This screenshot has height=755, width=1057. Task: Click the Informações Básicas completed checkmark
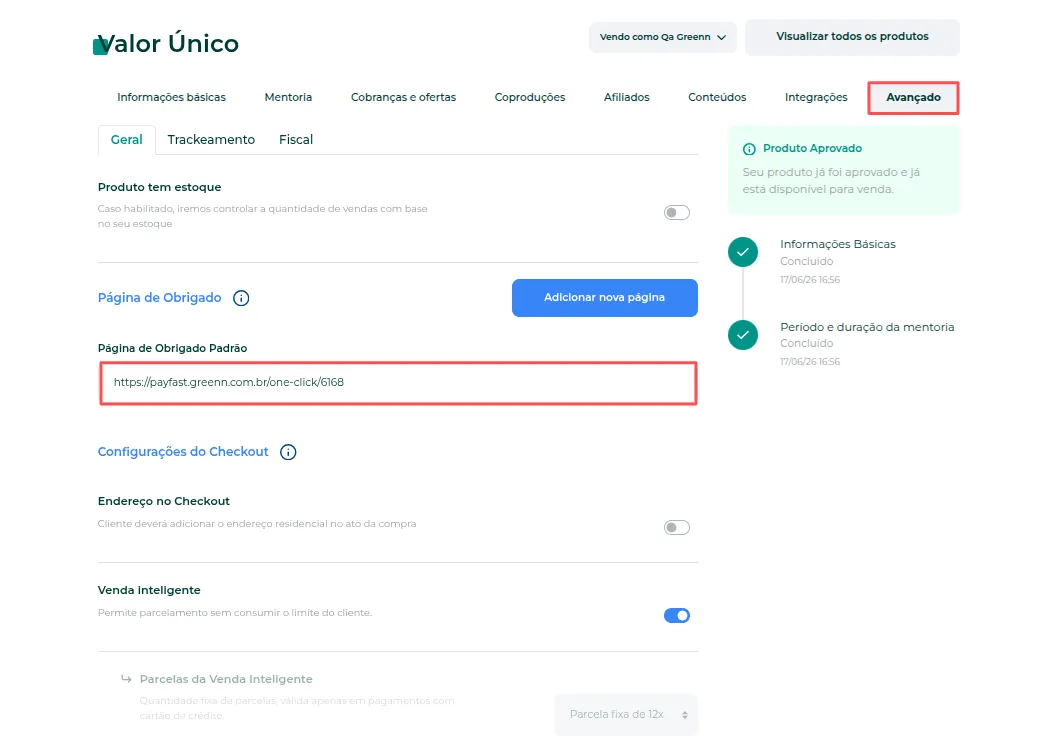(743, 252)
